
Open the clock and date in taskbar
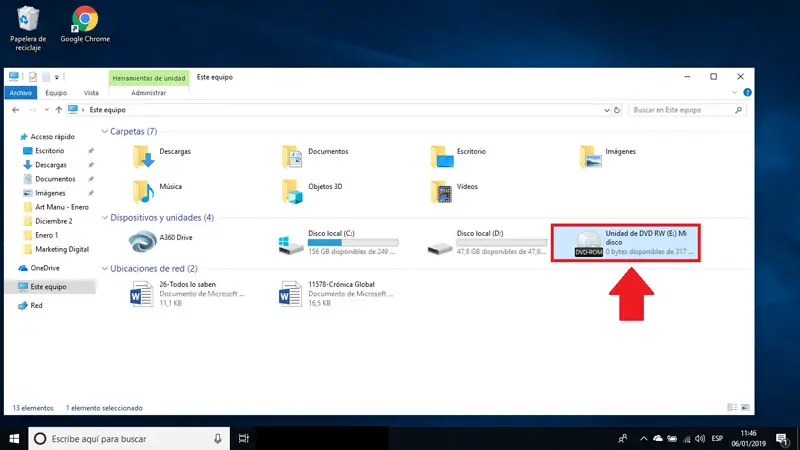748,438
